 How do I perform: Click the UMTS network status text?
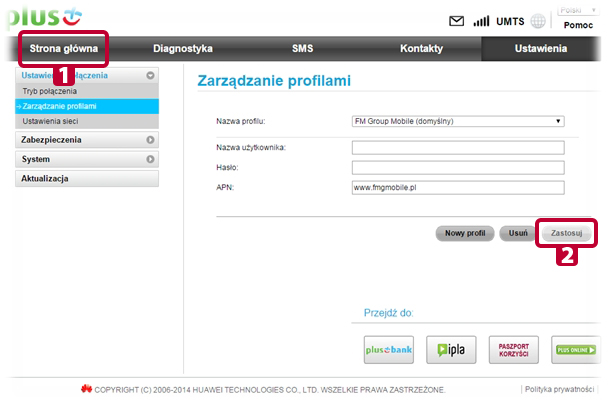[510, 21]
